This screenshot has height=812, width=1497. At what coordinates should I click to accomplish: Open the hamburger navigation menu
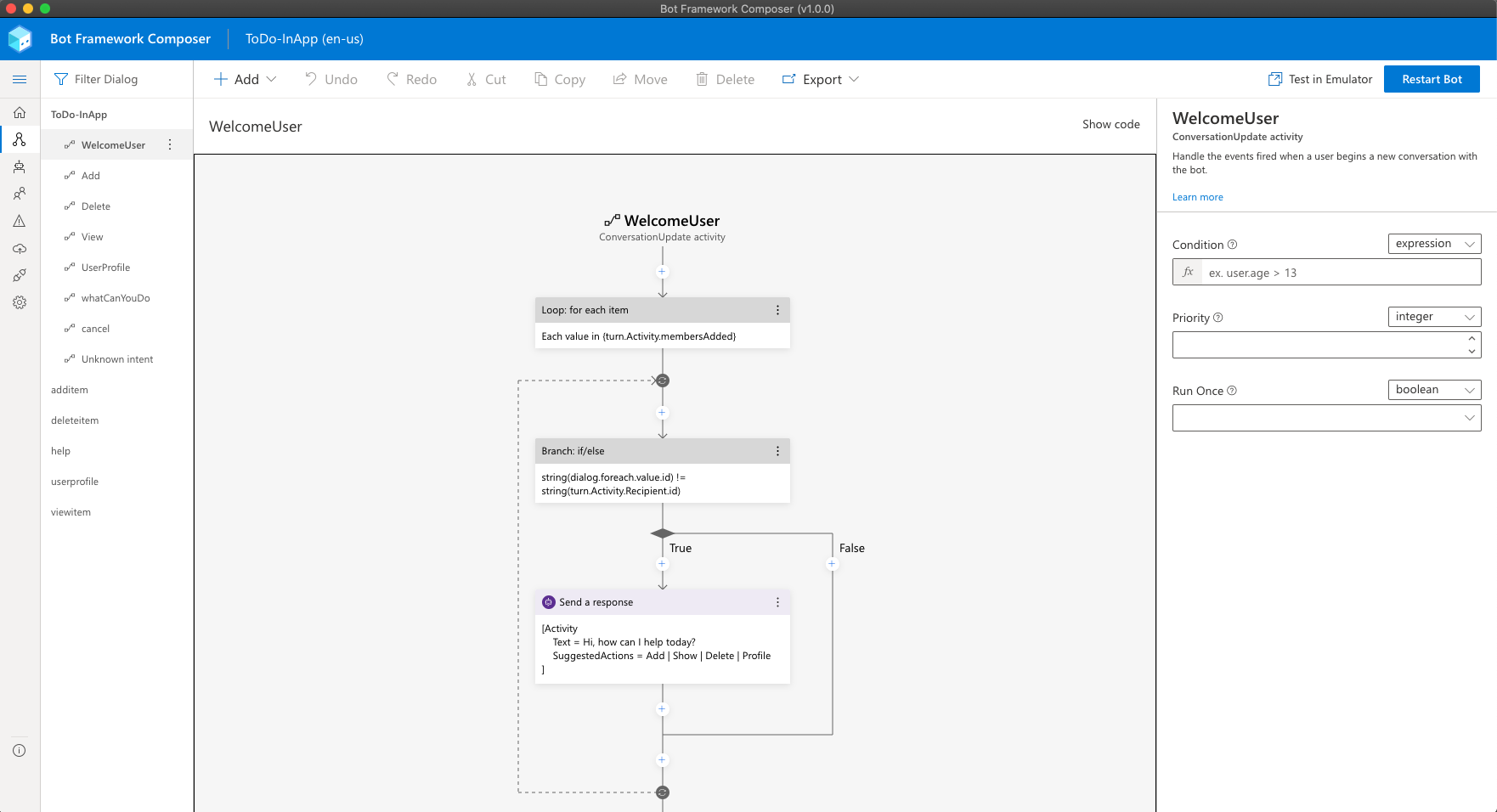click(20, 79)
